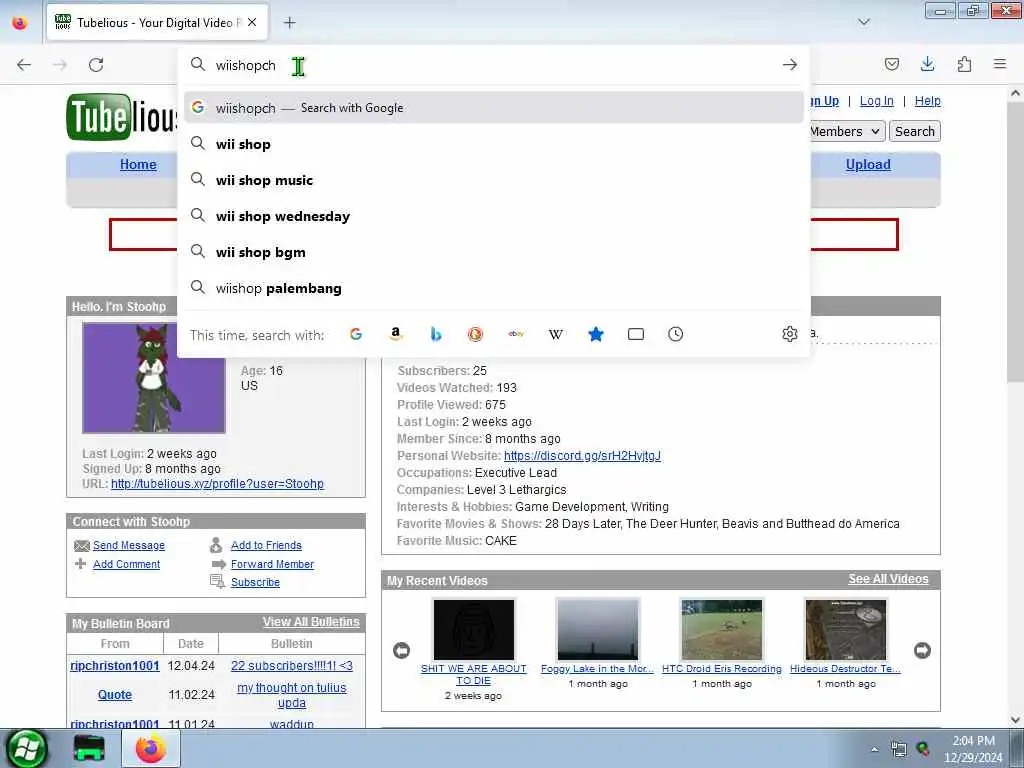Screen dimensions: 1024x768
Task: Open the Firefox hamburger menu
Action: coord(1000,64)
